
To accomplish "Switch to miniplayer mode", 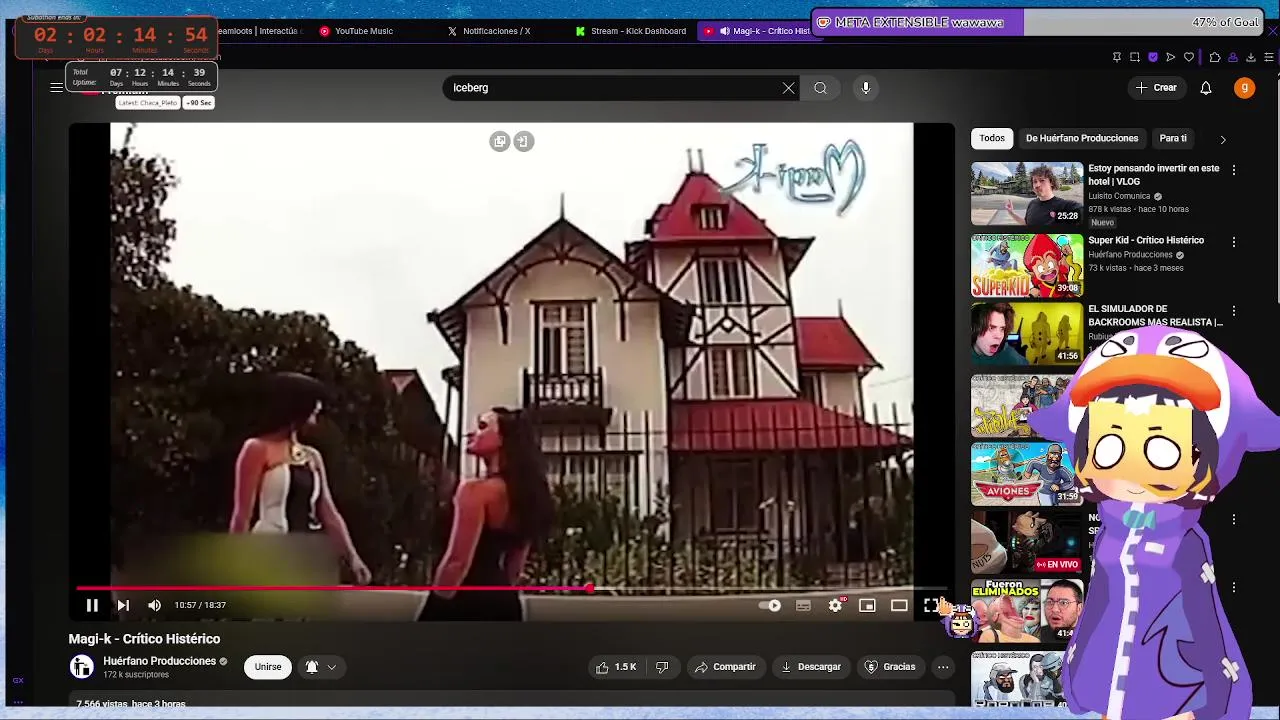I will (x=867, y=605).
